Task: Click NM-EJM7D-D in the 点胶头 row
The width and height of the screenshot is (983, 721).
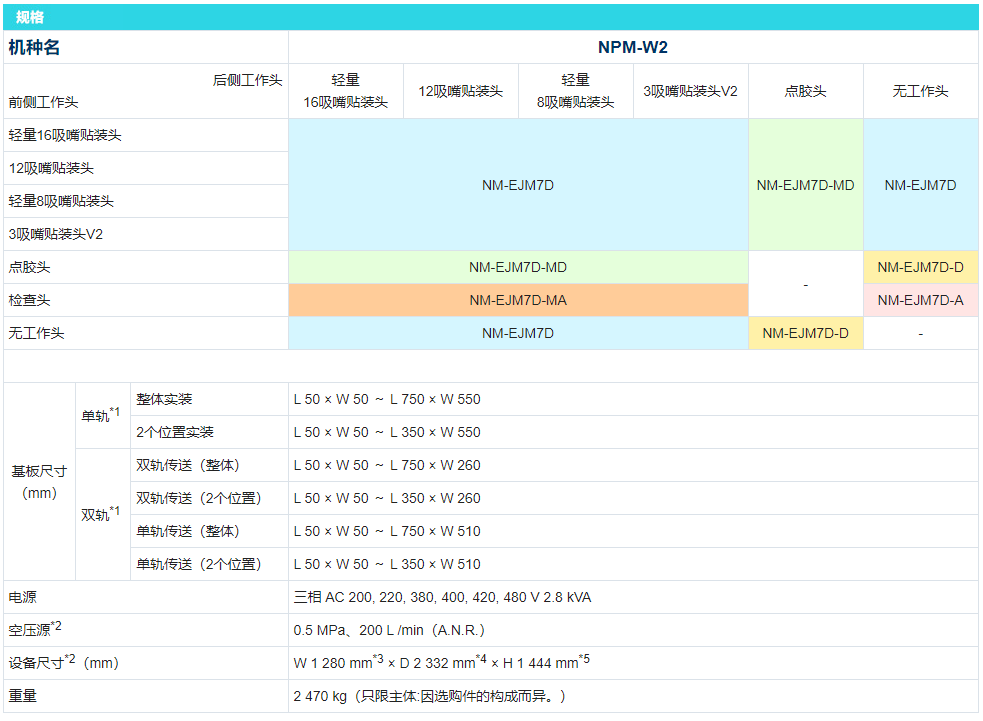Action: click(920, 267)
